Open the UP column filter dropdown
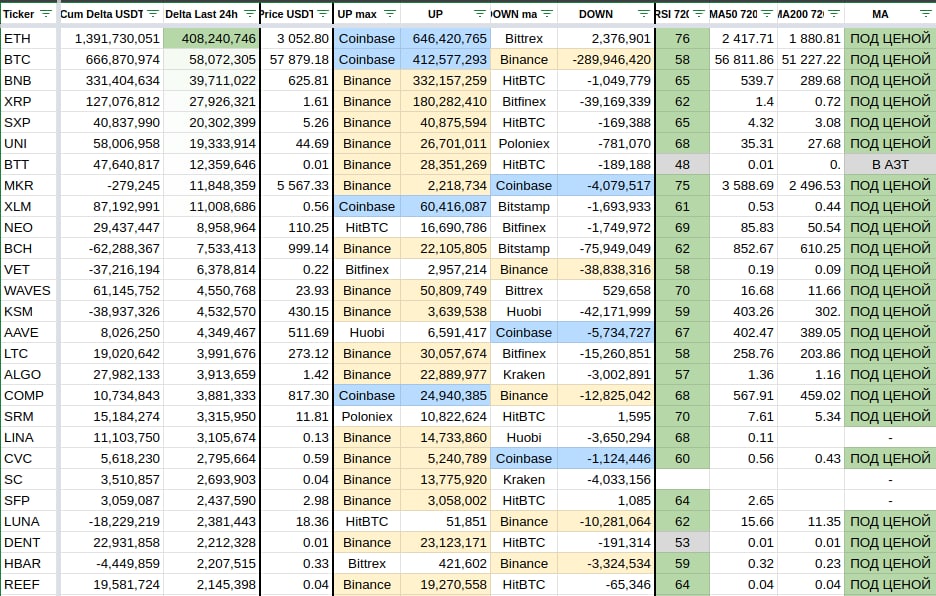Image resolution: width=936 pixels, height=596 pixels. click(480, 14)
